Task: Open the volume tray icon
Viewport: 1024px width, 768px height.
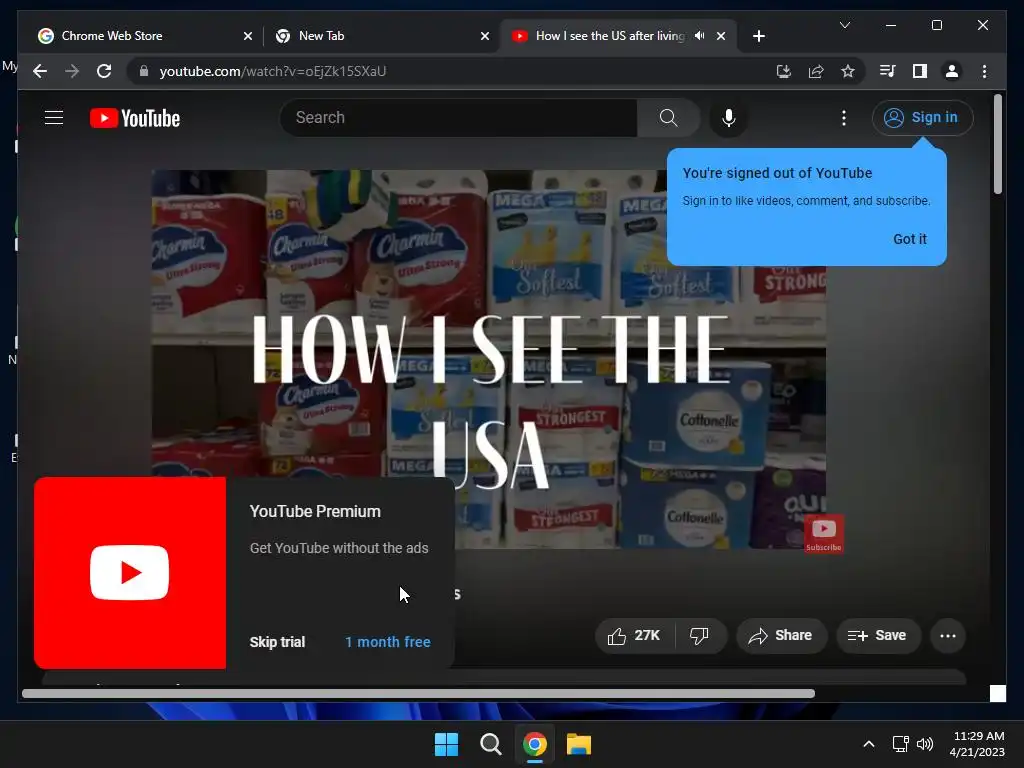Action: coord(925,744)
